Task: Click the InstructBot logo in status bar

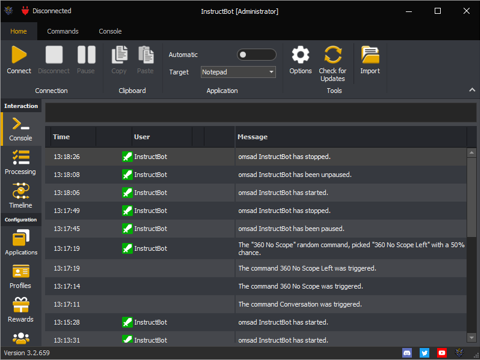Action: click(x=459, y=353)
